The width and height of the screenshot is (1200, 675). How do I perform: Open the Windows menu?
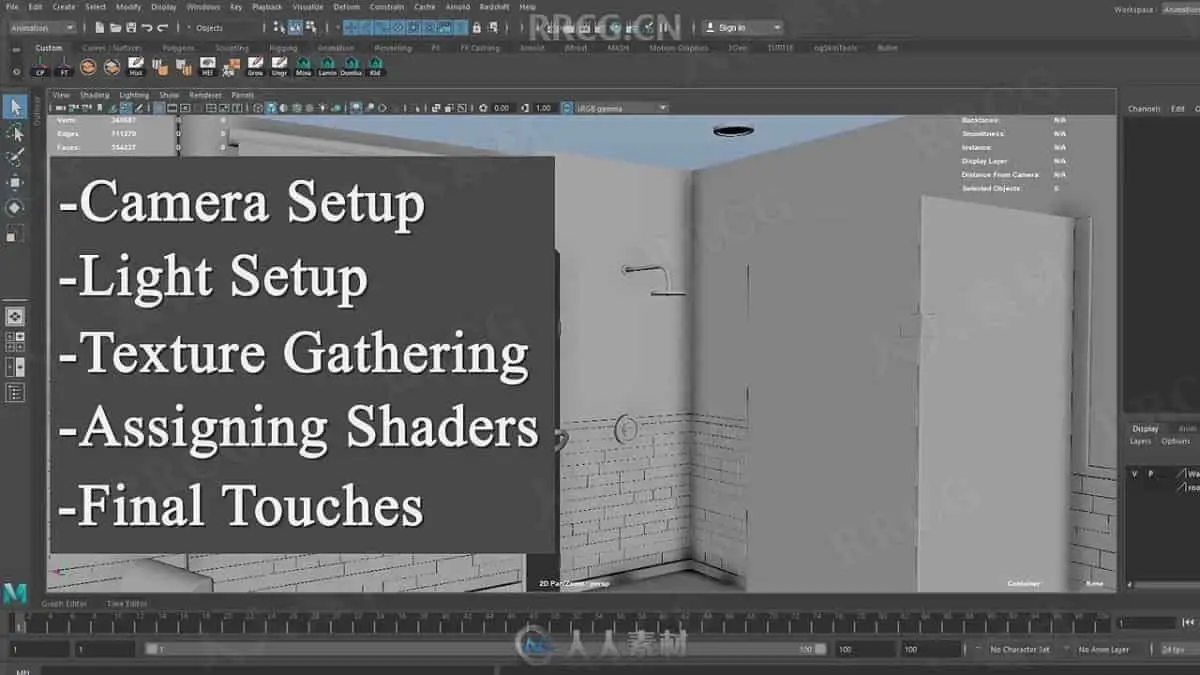coord(203,6)
